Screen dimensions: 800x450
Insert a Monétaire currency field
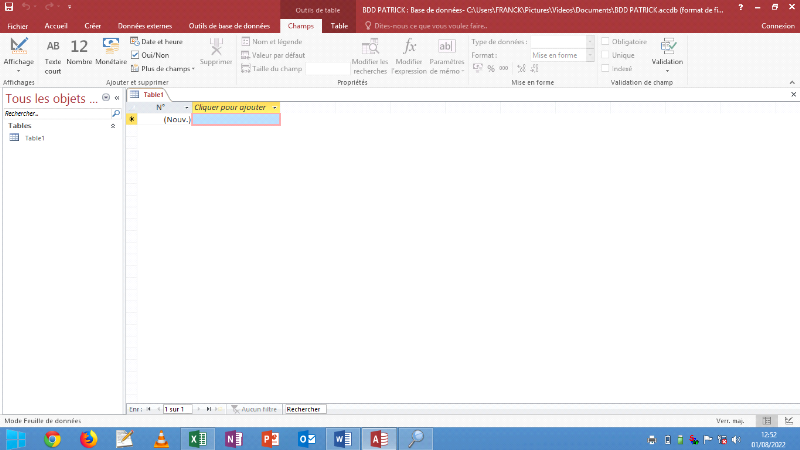coord(111,52)
